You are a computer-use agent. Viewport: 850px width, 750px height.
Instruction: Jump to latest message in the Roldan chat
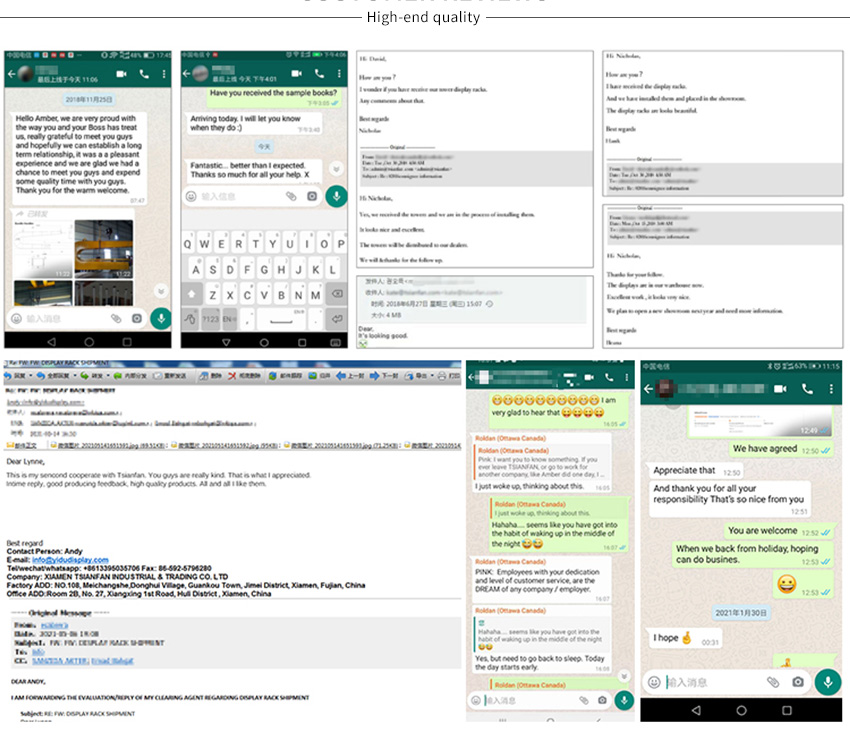coord(624,676)
